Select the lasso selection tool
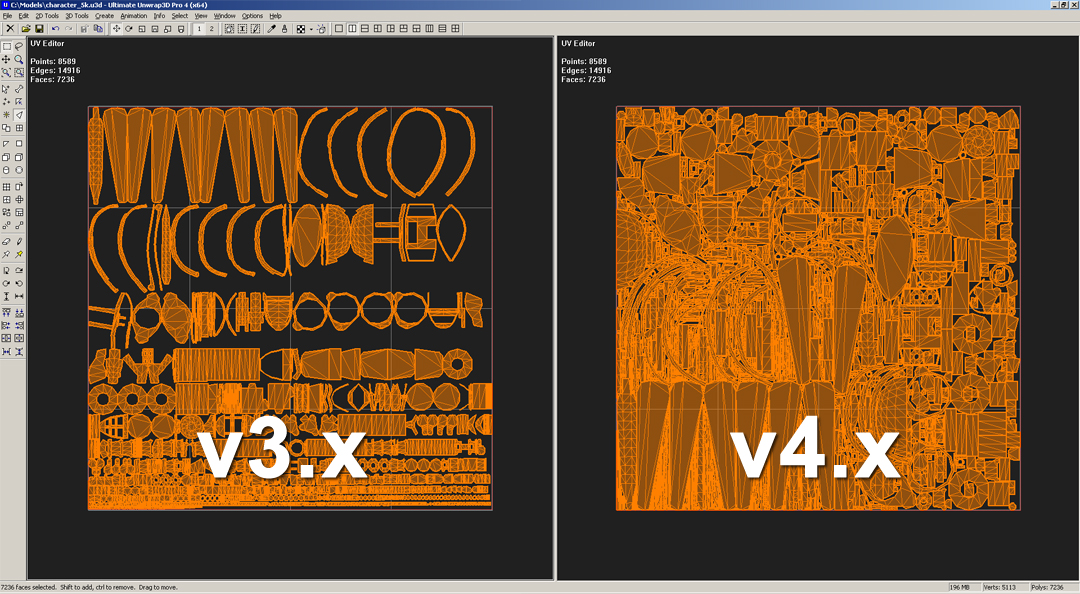The image size is (1080, 594). (x=19, y=47)
